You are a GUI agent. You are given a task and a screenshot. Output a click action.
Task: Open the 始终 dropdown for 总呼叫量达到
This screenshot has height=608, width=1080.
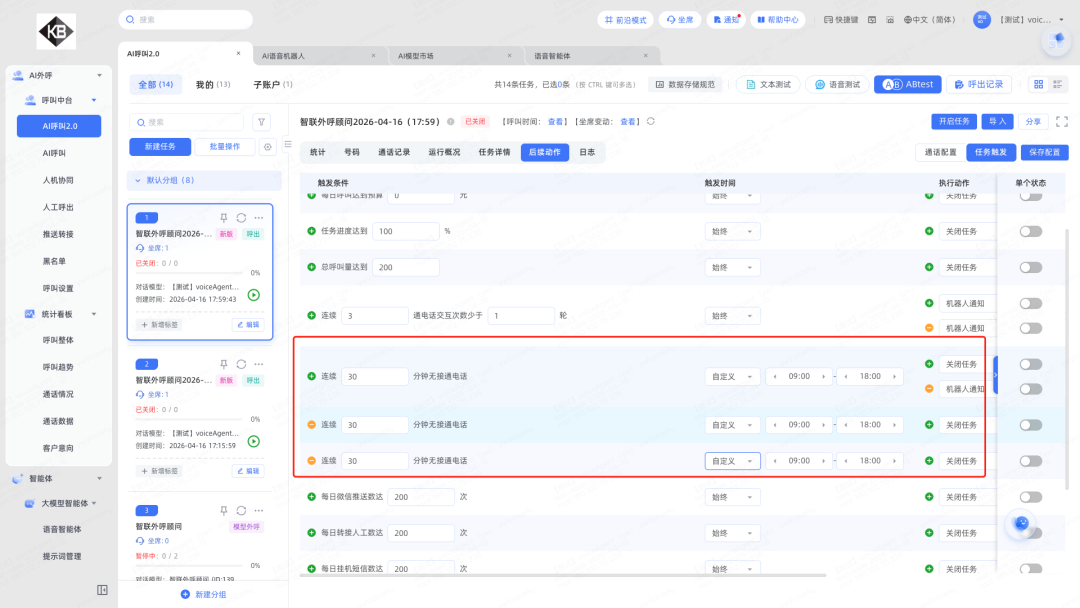click(733, 267)
